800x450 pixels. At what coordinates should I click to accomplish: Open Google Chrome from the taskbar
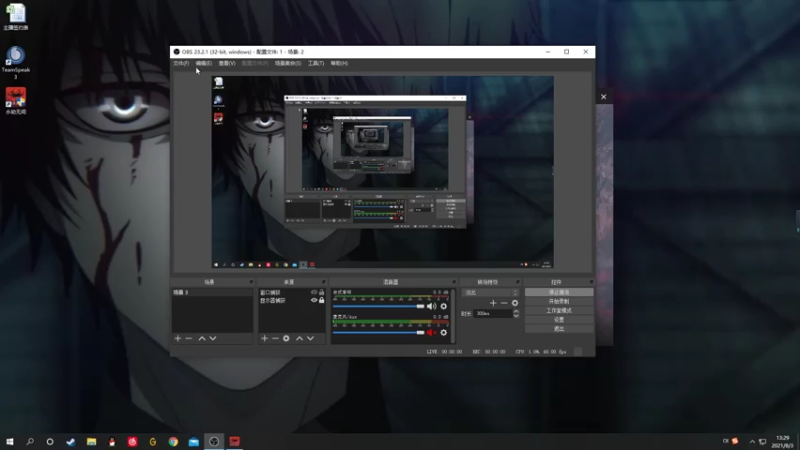tap(173, 441)
